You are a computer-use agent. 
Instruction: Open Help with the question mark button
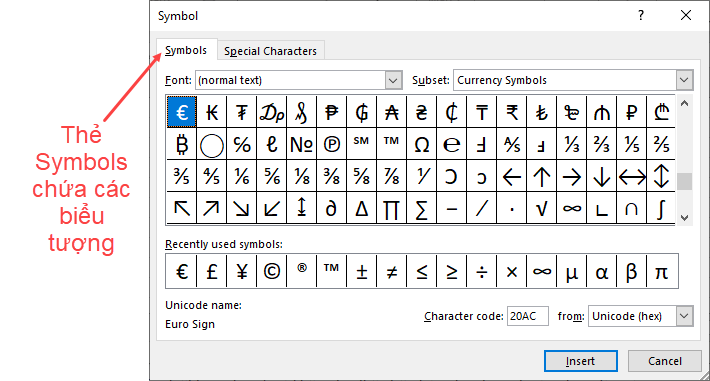pos(641,15)
